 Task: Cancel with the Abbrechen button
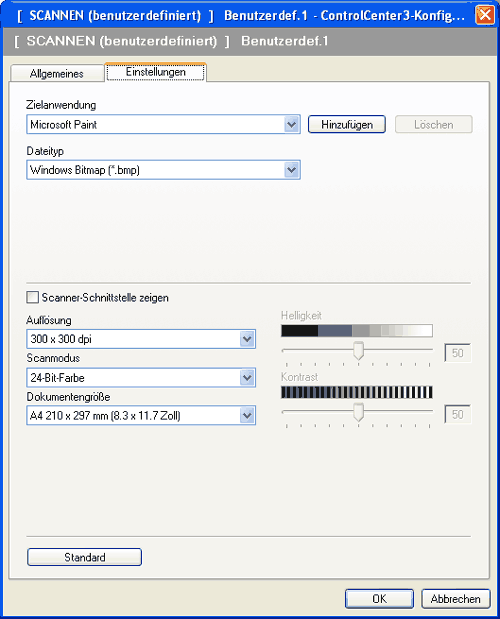(455, 599)
